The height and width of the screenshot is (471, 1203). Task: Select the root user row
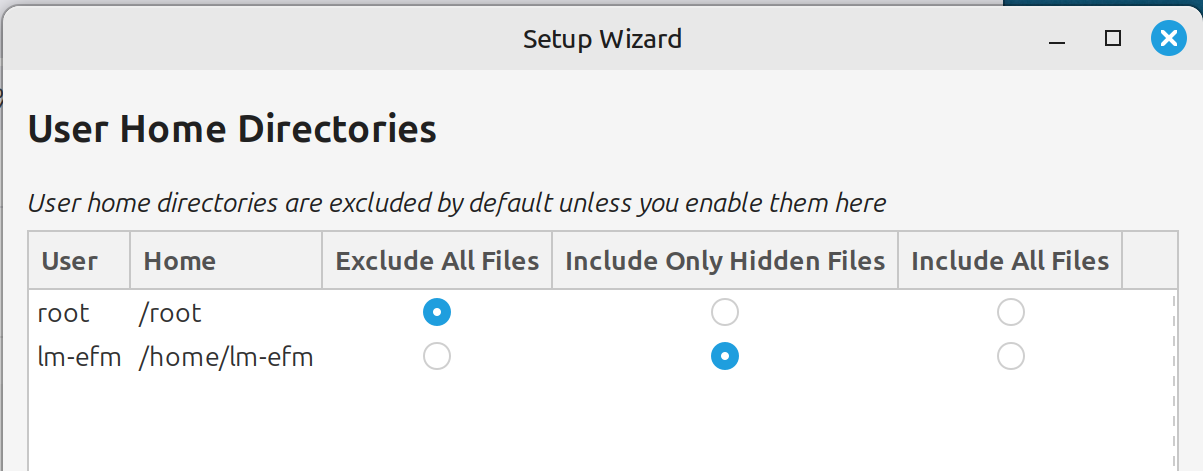[64, 314]
